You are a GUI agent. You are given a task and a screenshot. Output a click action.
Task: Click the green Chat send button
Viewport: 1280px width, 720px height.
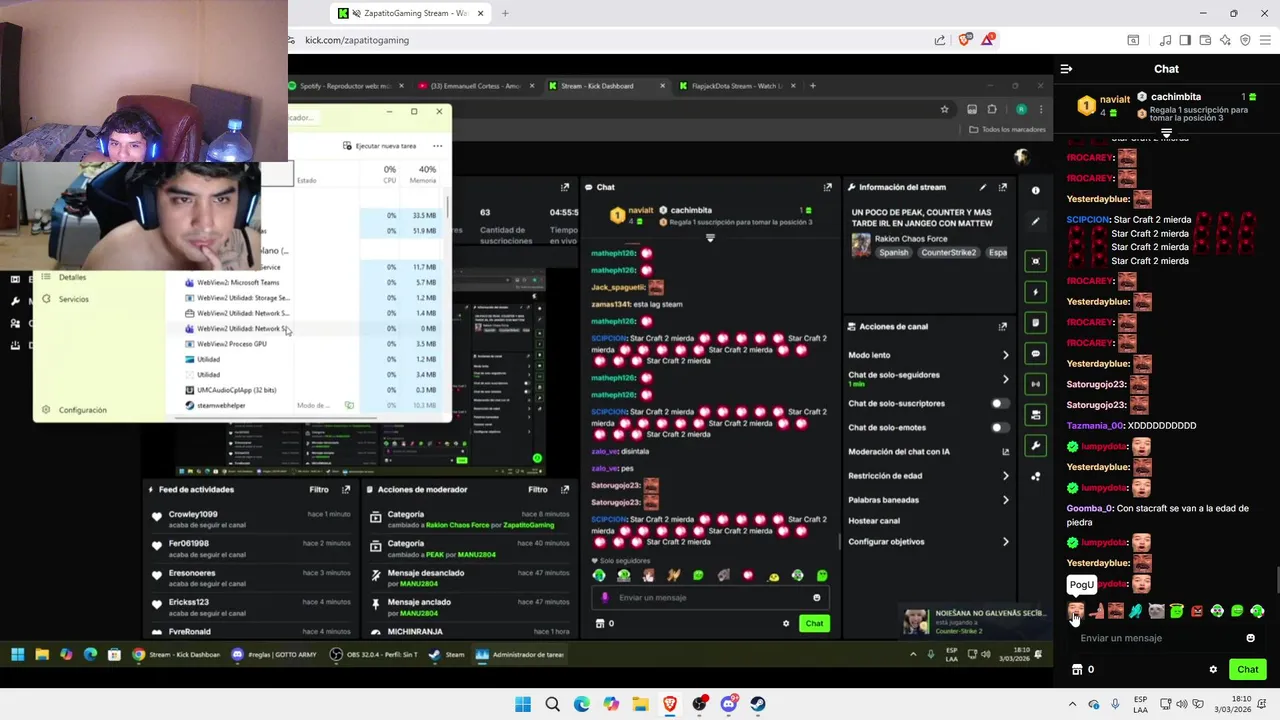tap(1247, 669)
